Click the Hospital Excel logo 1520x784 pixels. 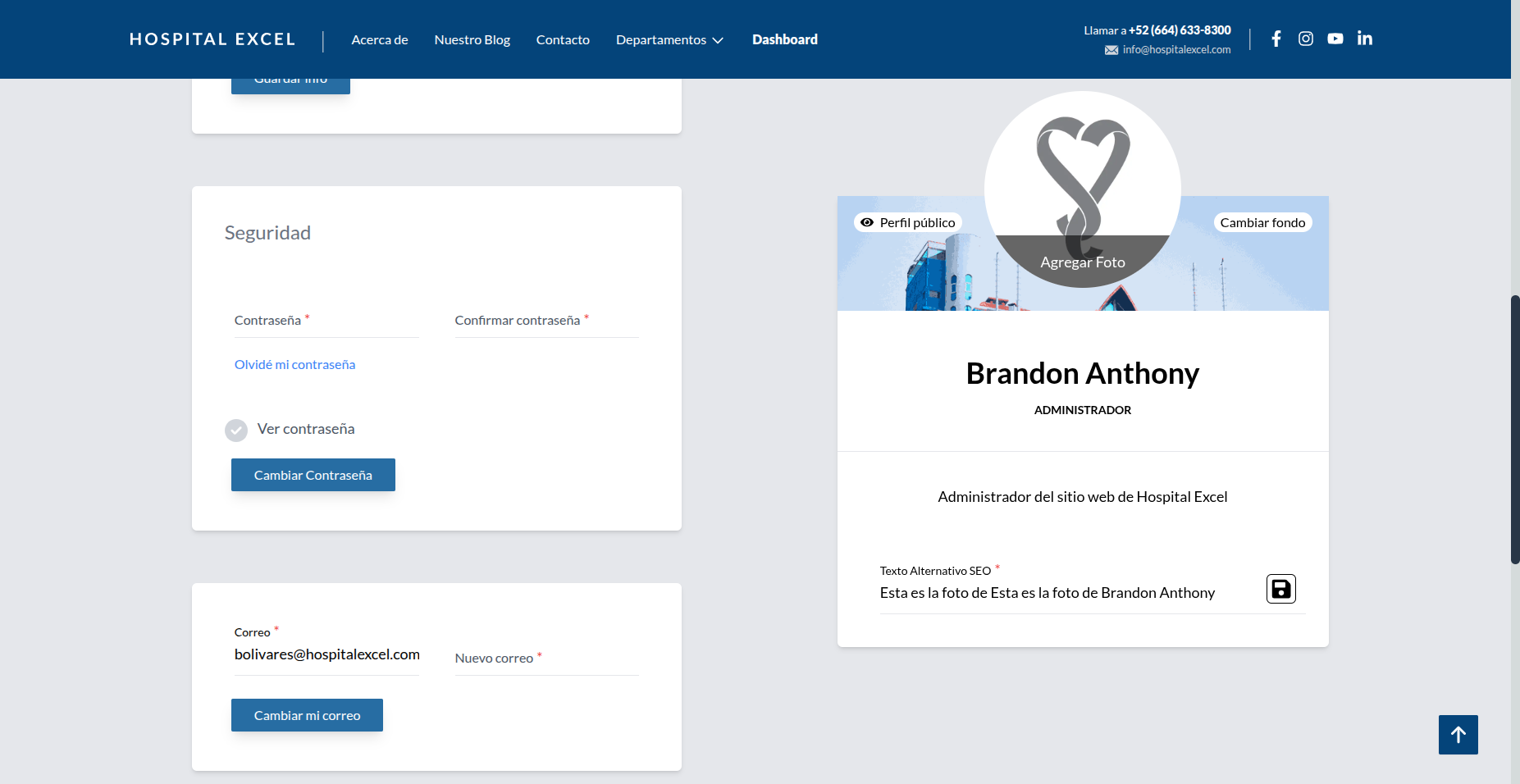click(x=212, y=39)
